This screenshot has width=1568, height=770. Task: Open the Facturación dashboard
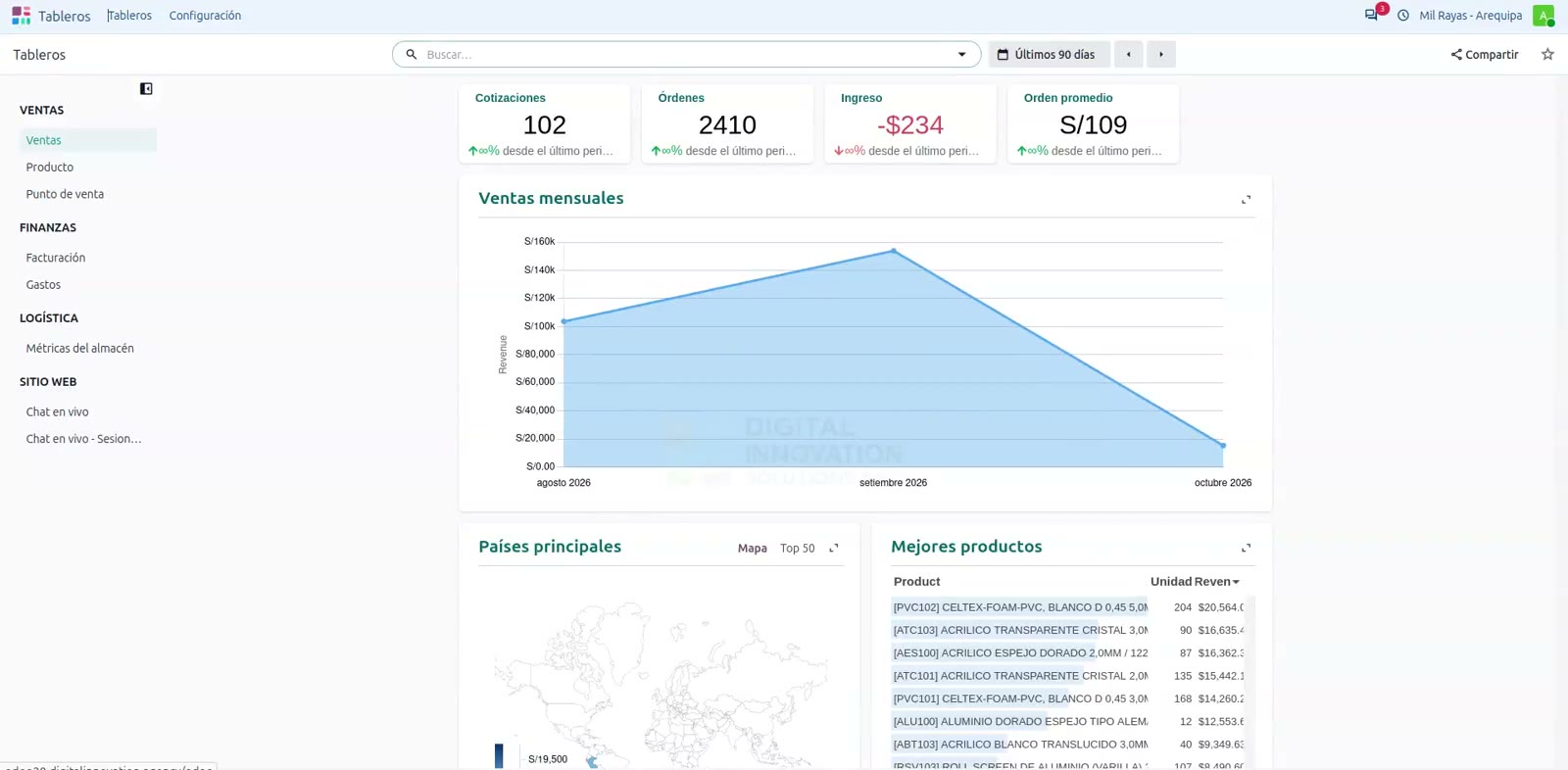click(x=88, y=258)
